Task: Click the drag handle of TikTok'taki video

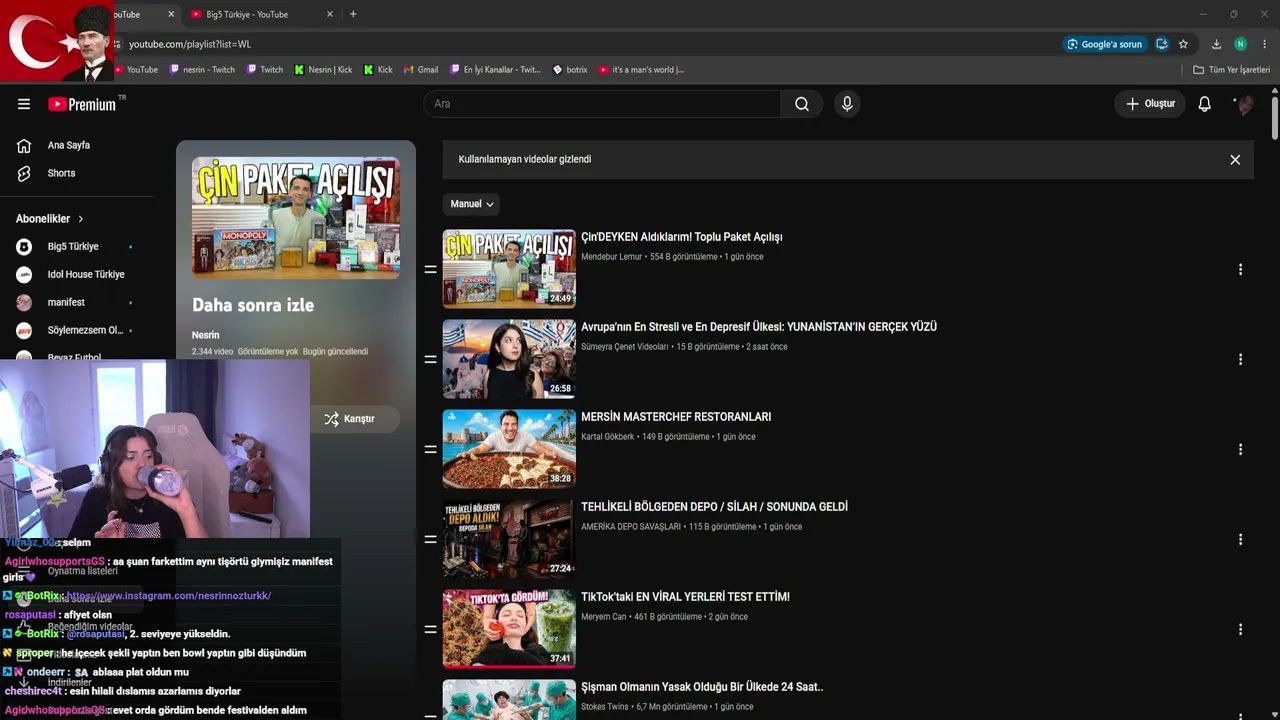Action: (x=431, y=630)
